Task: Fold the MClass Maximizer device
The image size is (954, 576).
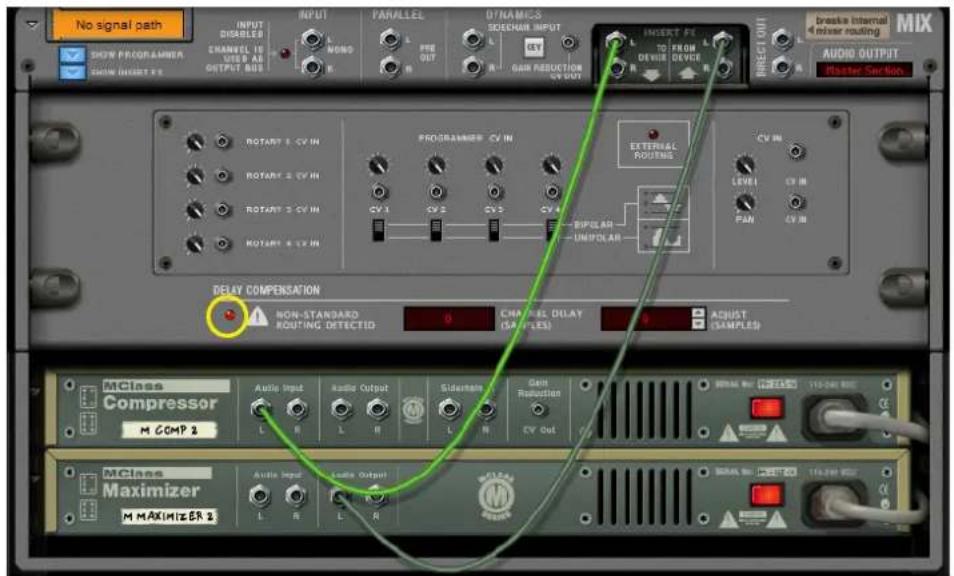Action: pos(35,479)
